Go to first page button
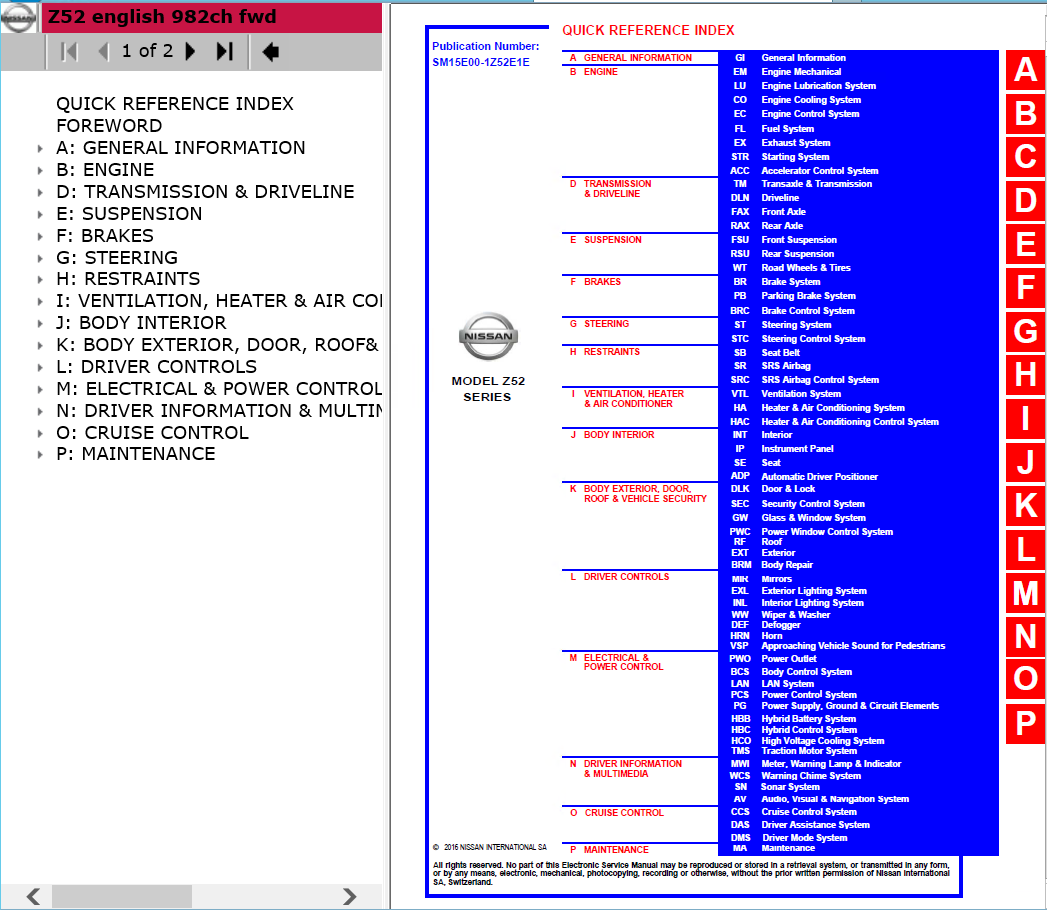This screenshot has height=910, width=1047. pyautogui.click(x=69, y=51)
